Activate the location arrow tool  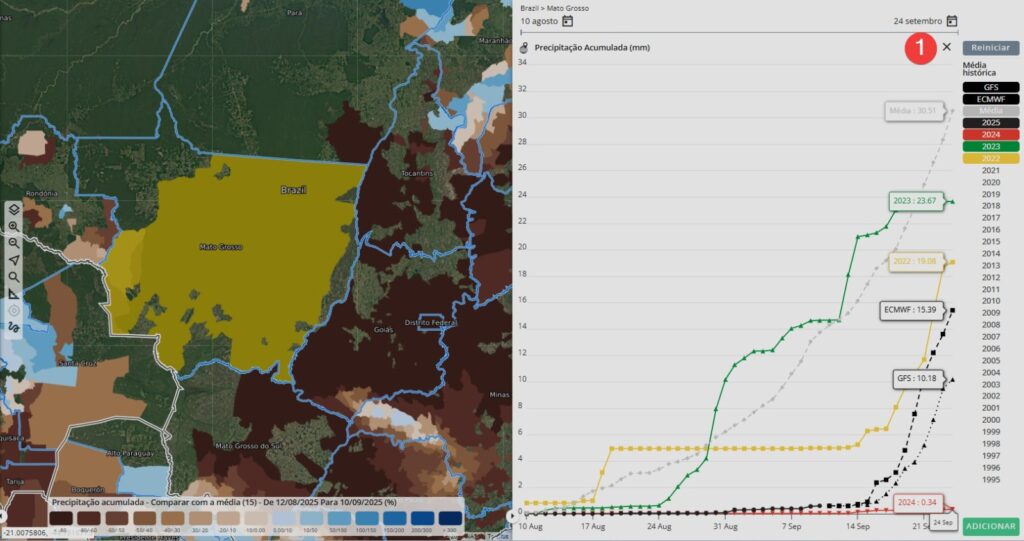pos(13,260)
